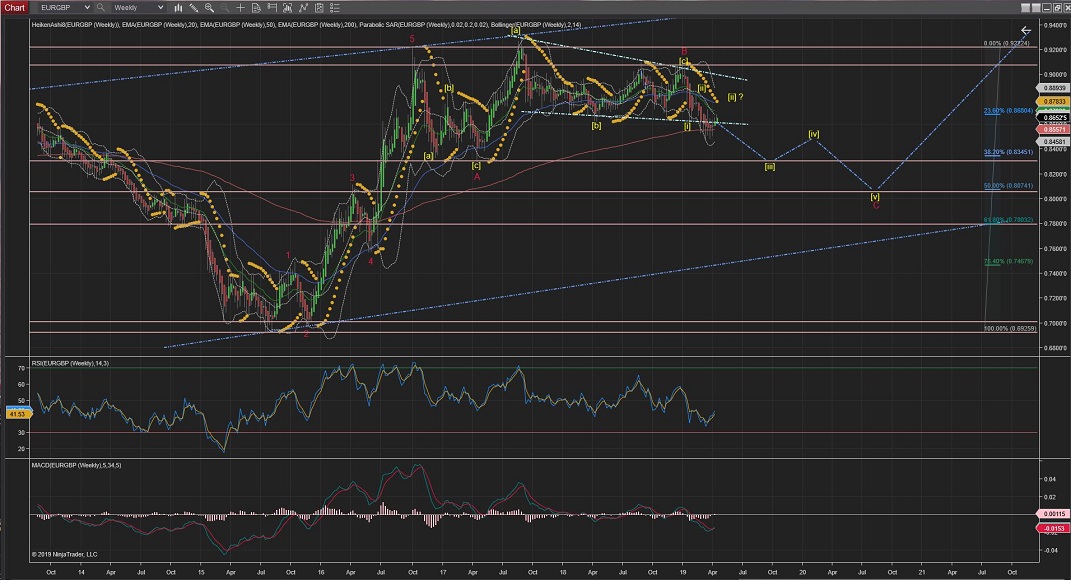The height and width of the screenshot is (580, 1071).
Task: Click the 50.00% Fibonacci level label
Action: click(1007, 186)
